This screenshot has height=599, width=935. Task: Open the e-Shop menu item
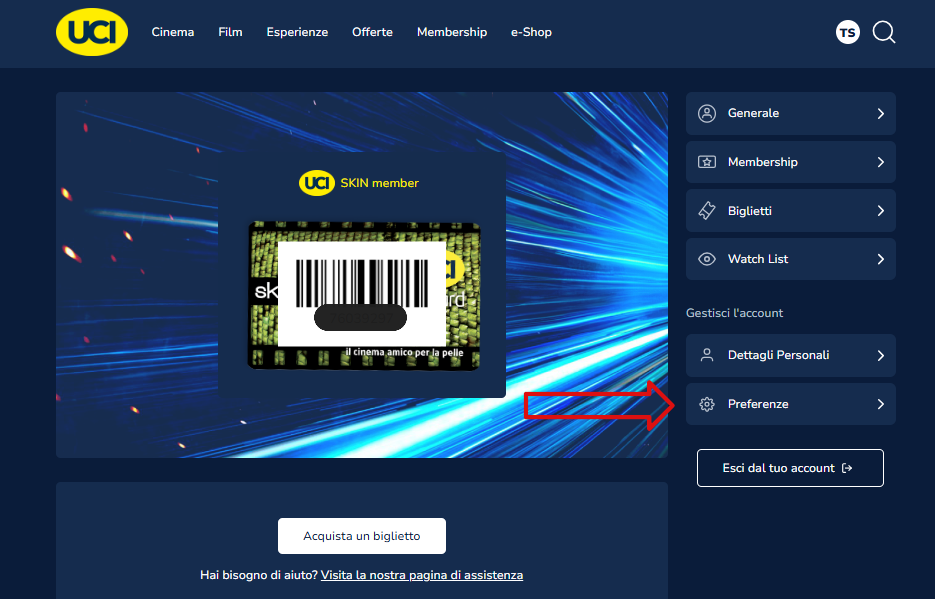coord(531,32)
